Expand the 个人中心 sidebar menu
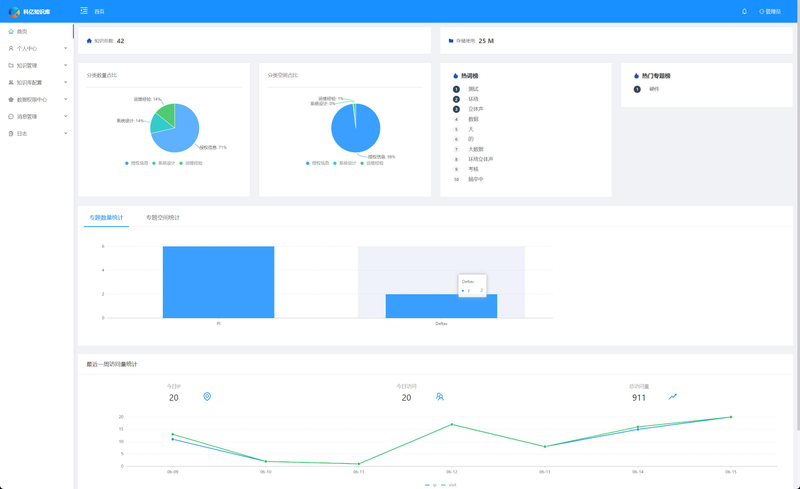The height and width of the screenshot is (489, 800). pos(36,48)
